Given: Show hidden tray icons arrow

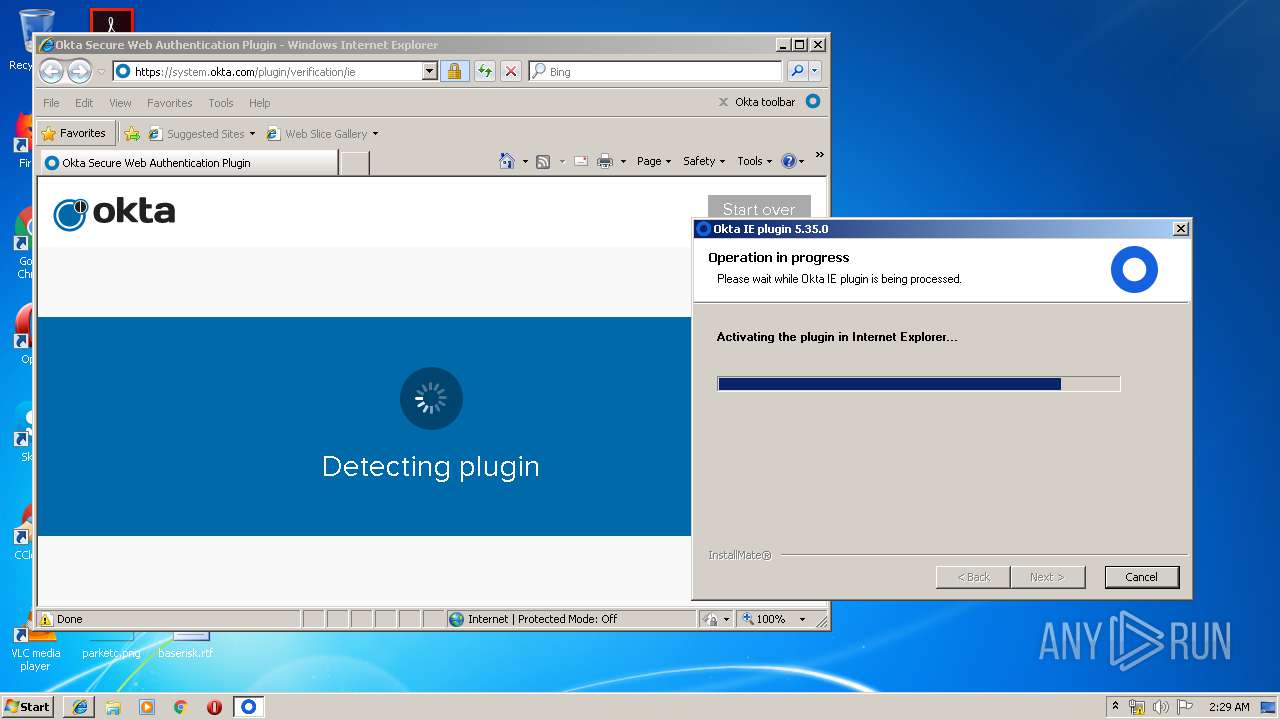Looking at the screenshot, I should point(1115,706).
